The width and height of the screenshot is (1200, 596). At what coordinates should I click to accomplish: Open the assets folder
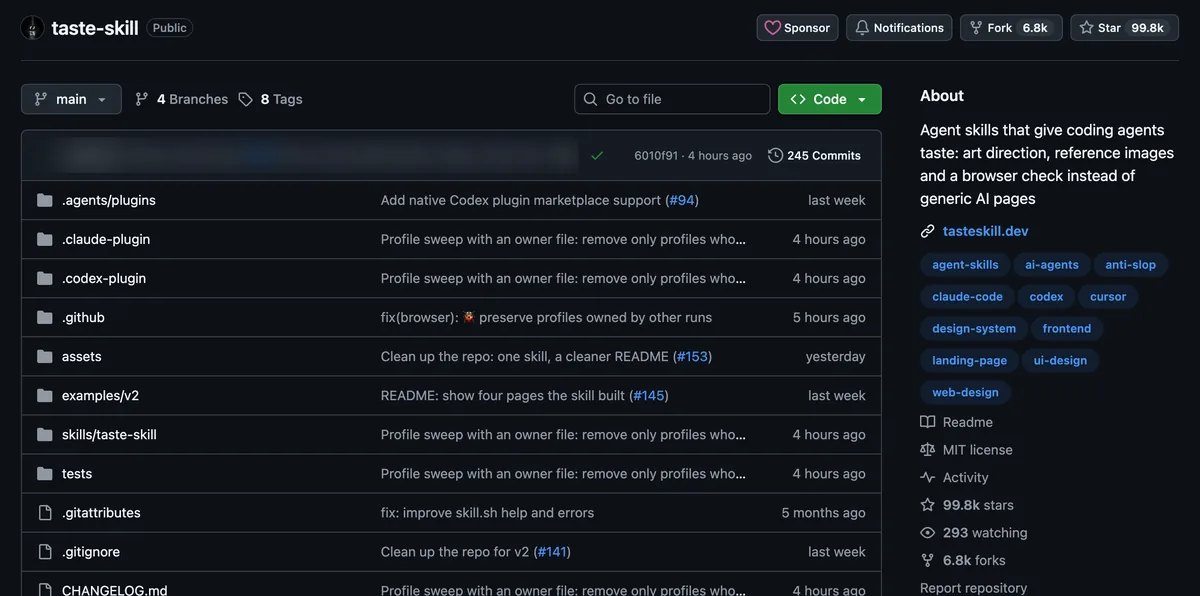pos(82,356)
